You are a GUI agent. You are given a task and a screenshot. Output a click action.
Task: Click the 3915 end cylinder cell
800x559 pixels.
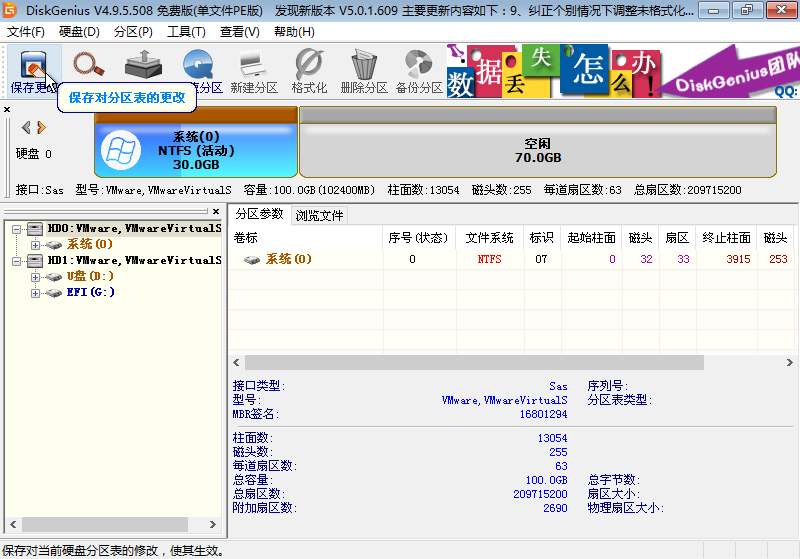pyautogui.click(x=738, y=259)
